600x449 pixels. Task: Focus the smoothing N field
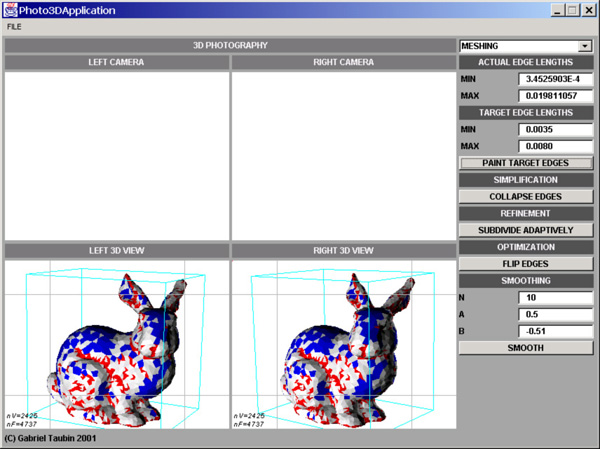tap(556, 298)
